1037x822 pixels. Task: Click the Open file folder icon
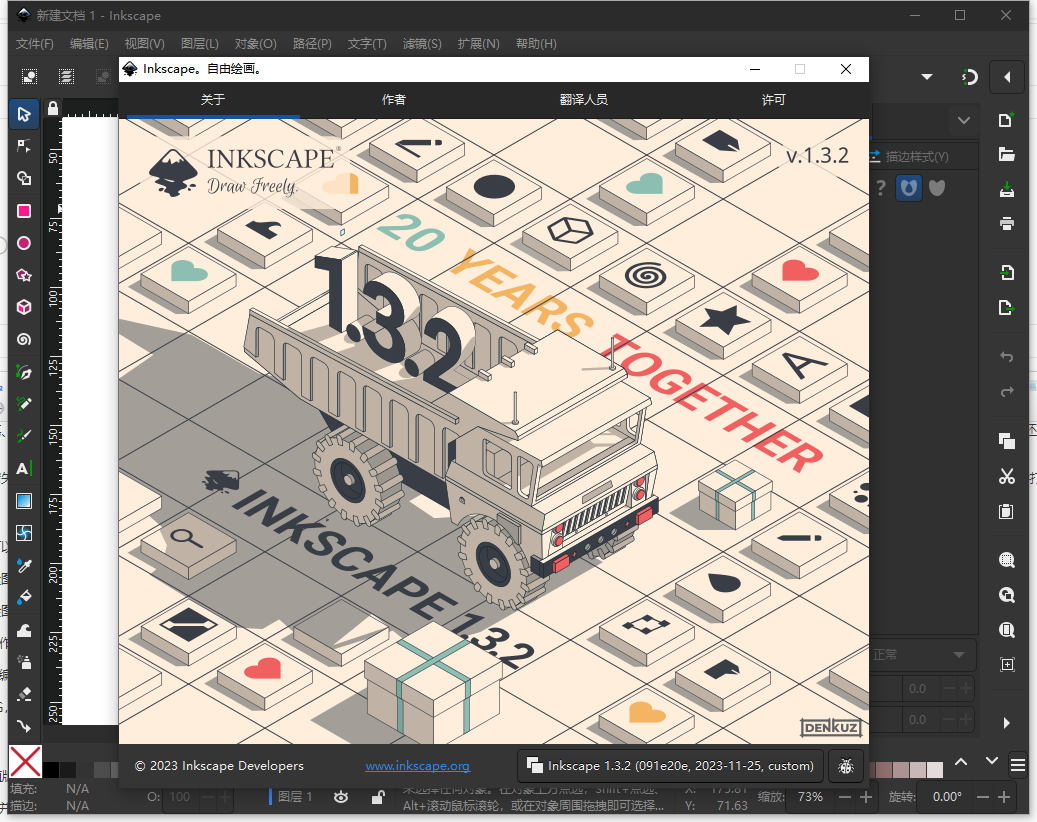point(1007,155)
